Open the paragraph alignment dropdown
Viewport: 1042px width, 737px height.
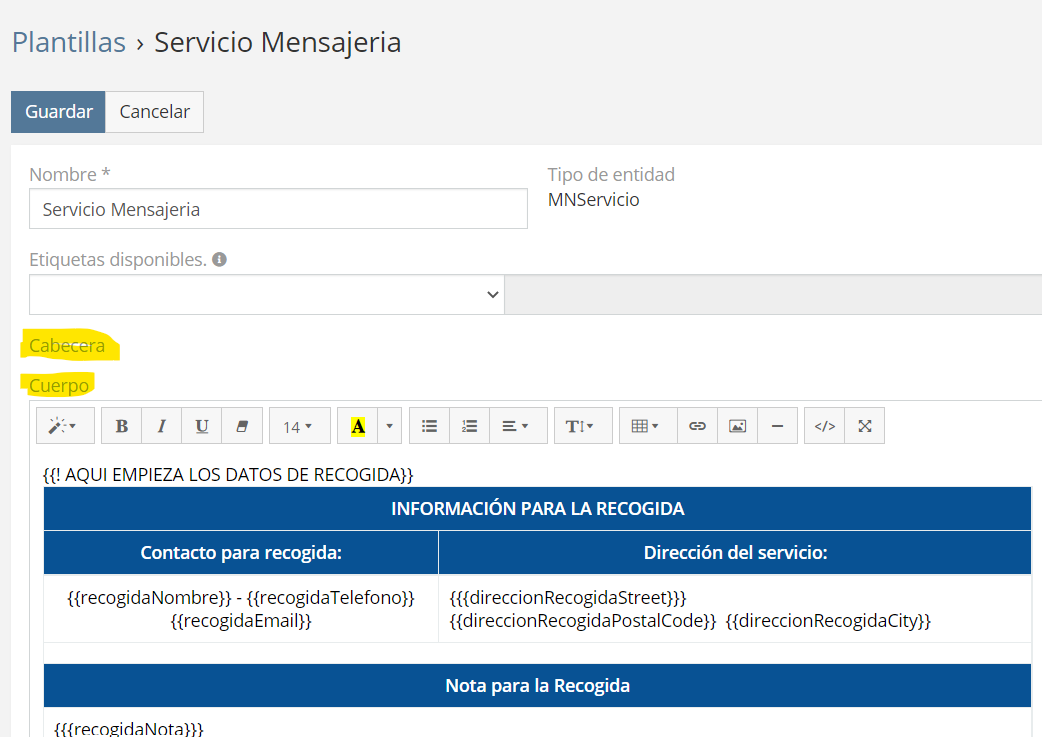point(517,426)
